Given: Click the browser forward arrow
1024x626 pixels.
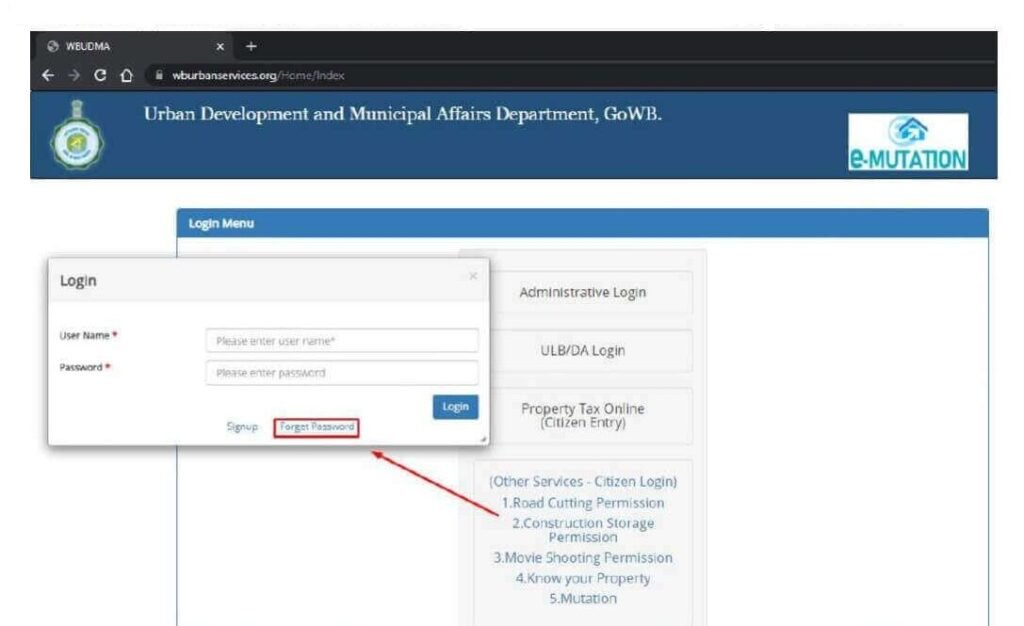Looking at the screenshot, I should (x=74, y=75).
